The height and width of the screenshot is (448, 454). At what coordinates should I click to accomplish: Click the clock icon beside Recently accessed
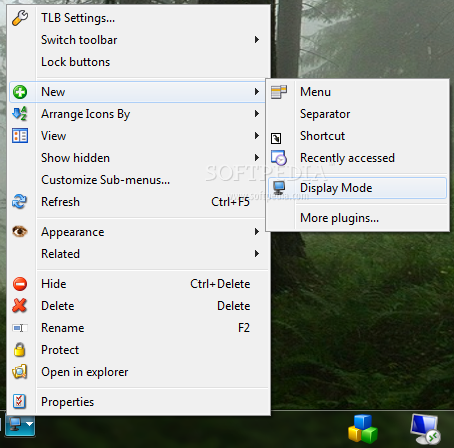click(x=279, y=158)
